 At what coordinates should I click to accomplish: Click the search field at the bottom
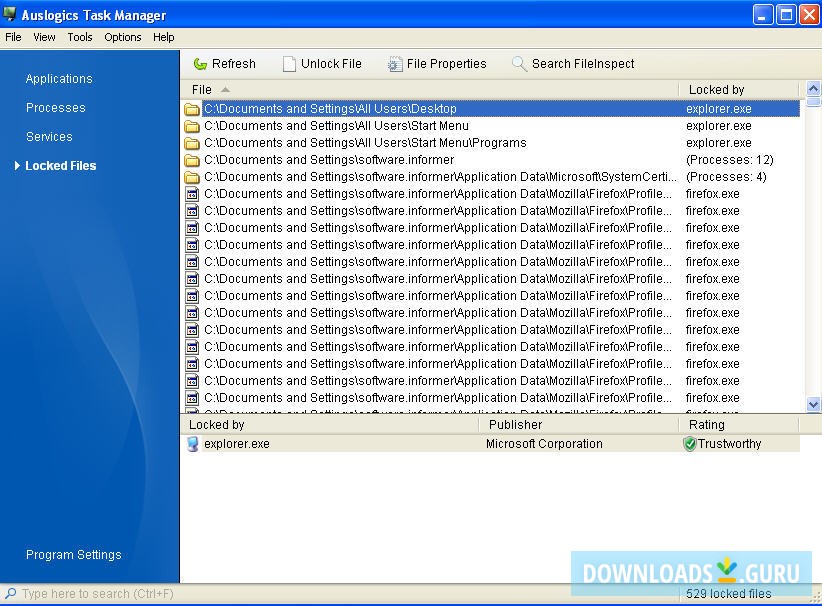(90, 594)
